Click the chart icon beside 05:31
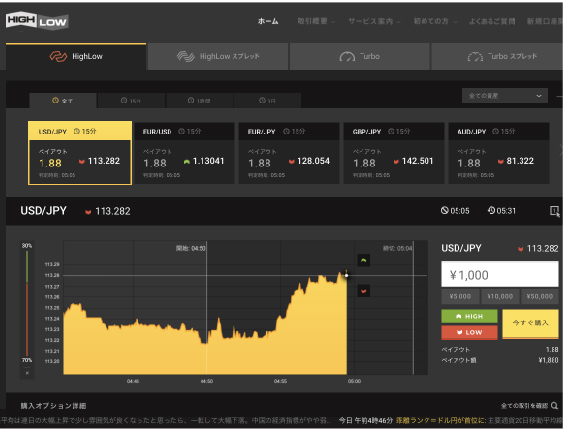This screenshot has width=563, height=429. (x=555, y=211)
